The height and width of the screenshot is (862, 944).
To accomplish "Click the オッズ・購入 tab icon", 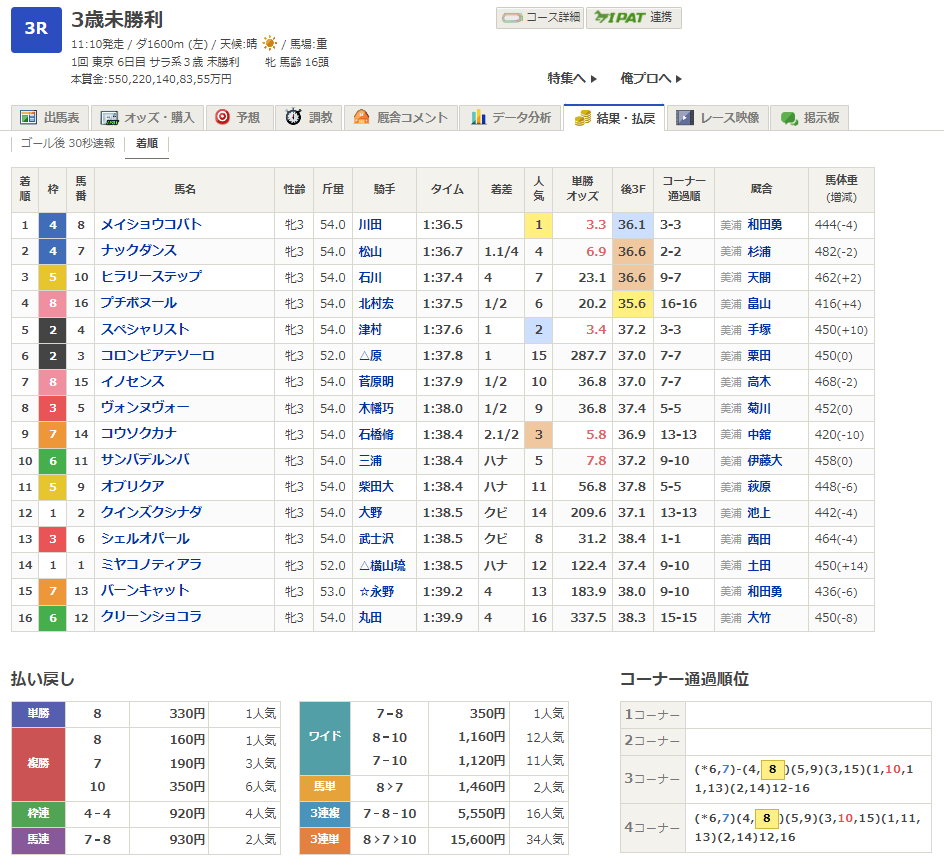I will click(x=110, y=118).
